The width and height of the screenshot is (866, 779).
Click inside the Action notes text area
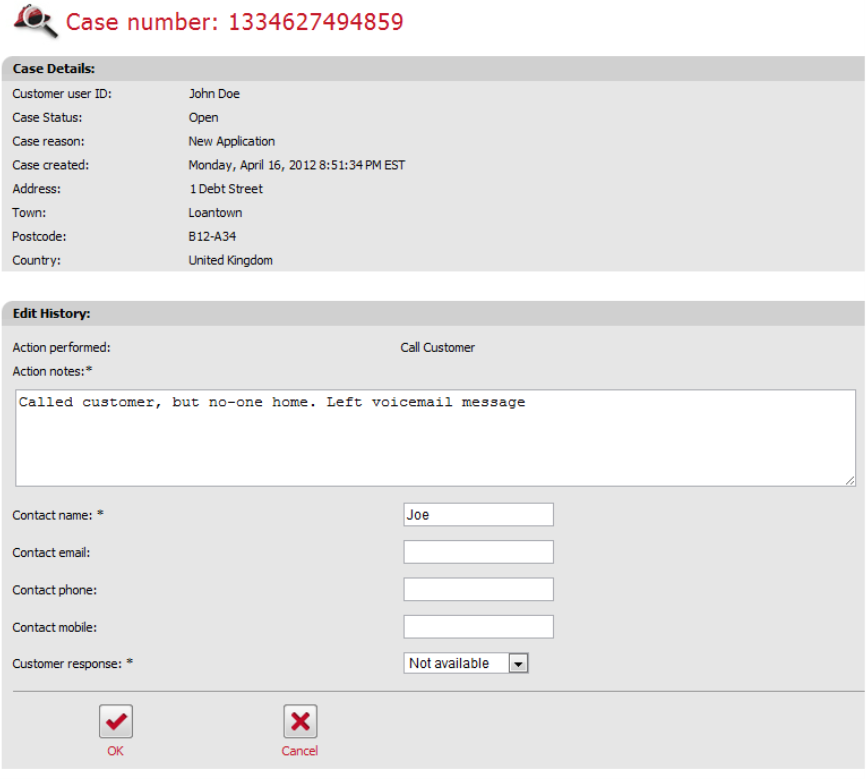435,438
